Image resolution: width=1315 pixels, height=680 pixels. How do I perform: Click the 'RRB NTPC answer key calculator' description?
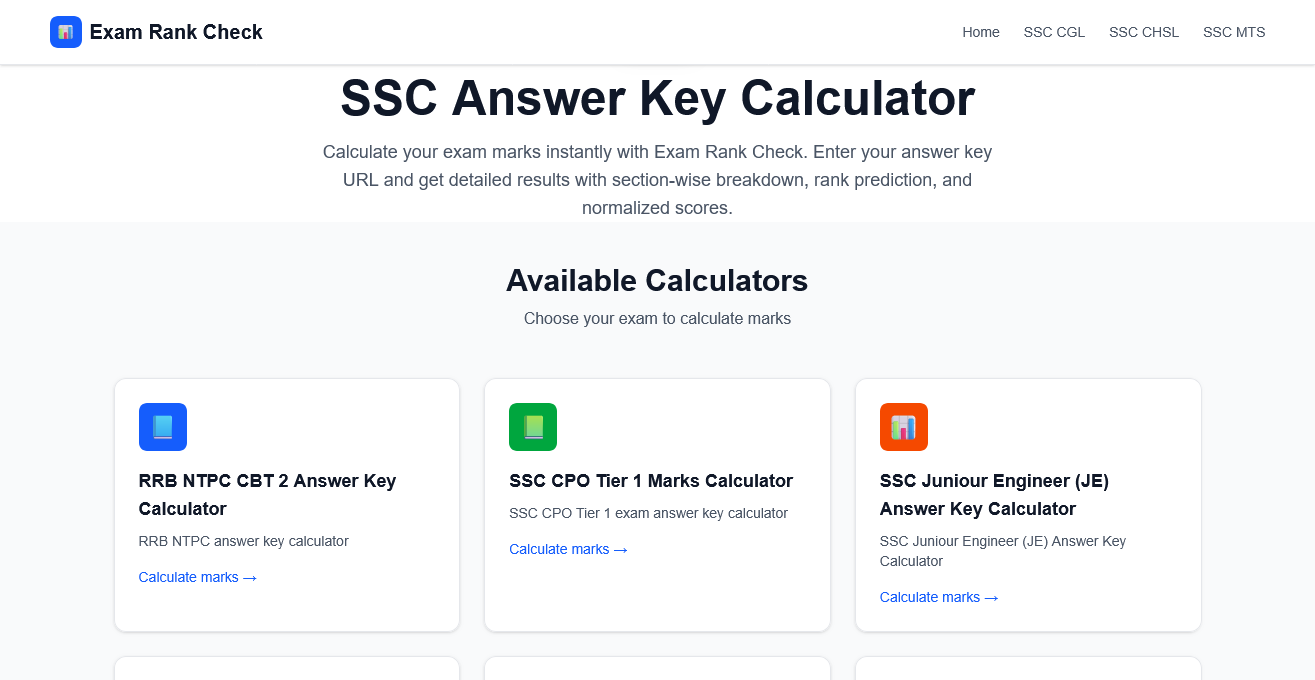(244, 541)
